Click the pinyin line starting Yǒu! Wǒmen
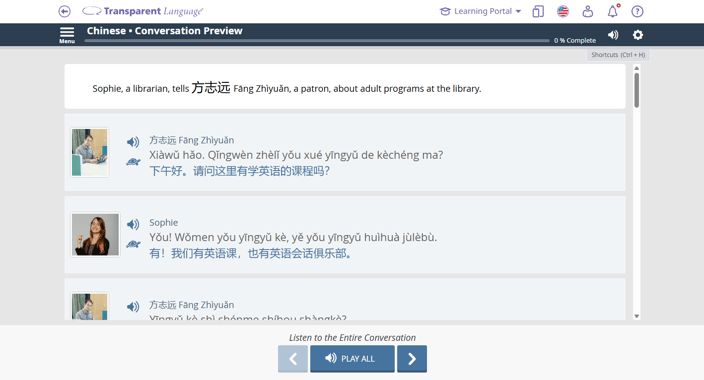Image resolution: width=704 pixels, height=380 pixels. (293, 237)
